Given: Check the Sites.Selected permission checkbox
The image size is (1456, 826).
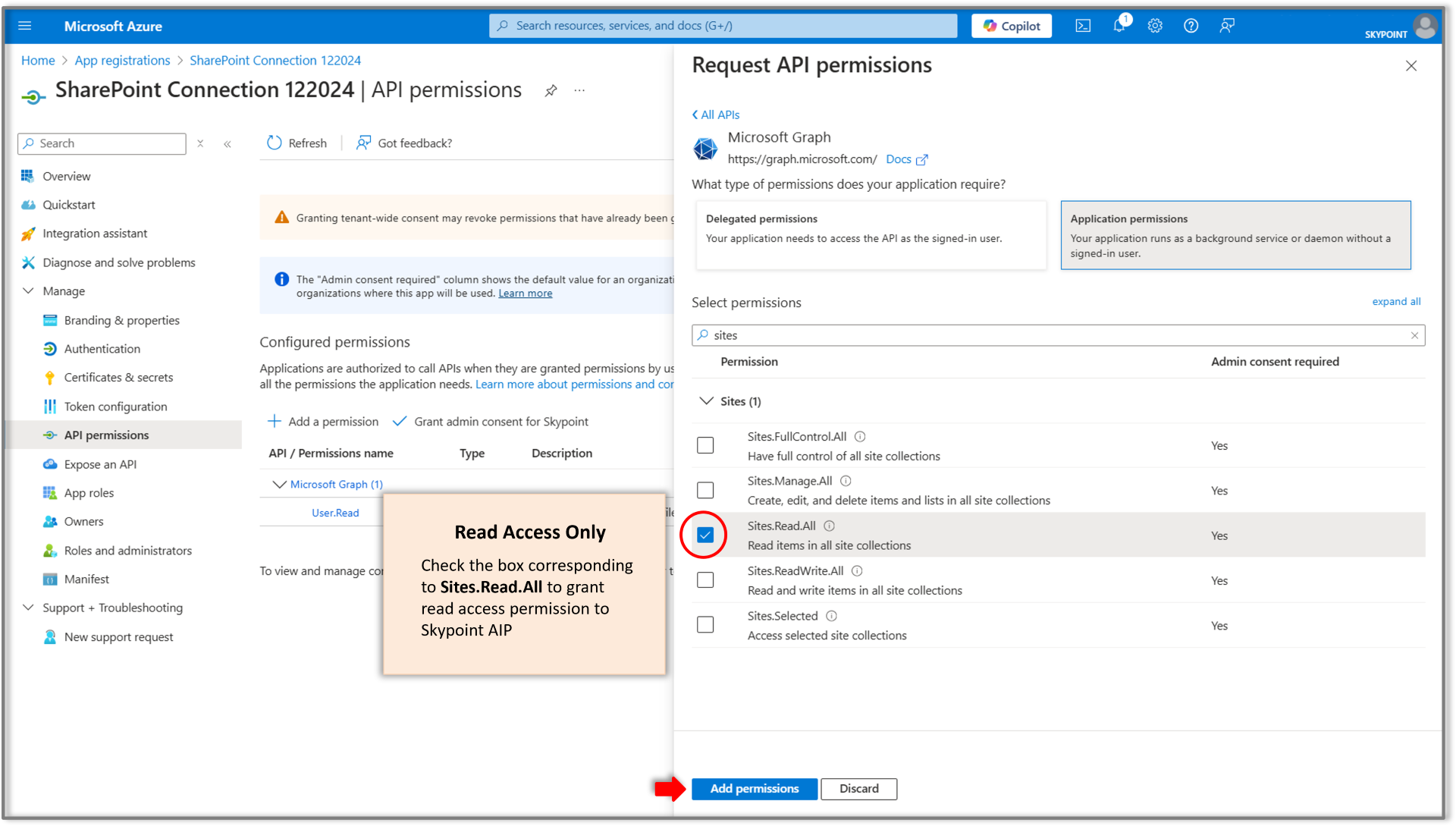Looking at the screenshot, I should [x=705, y=624].
